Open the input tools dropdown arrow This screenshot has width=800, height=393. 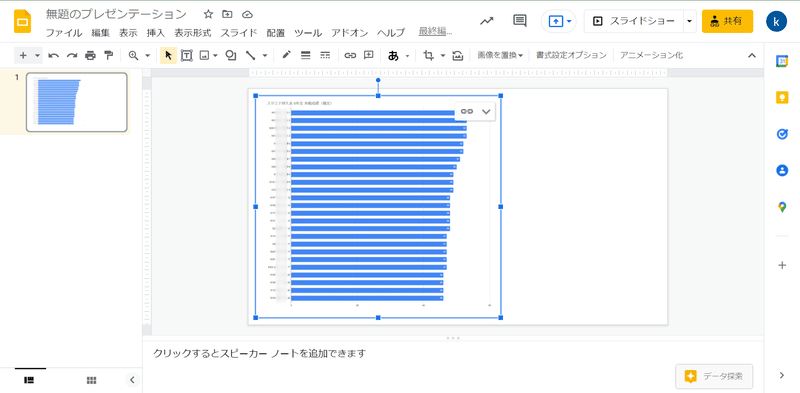tap(407, 56)
